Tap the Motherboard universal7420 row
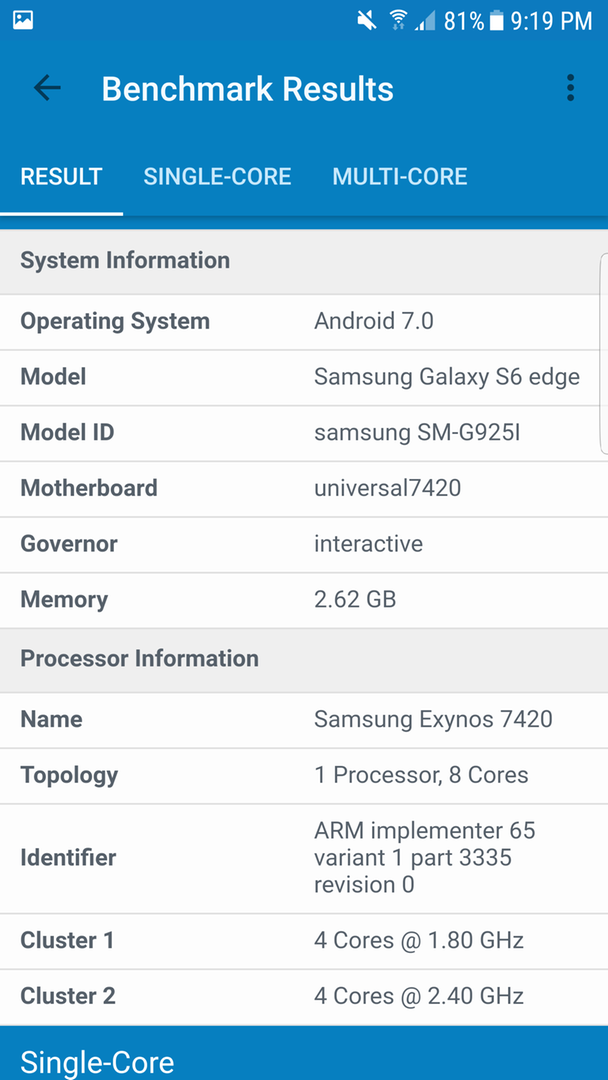 304,489
